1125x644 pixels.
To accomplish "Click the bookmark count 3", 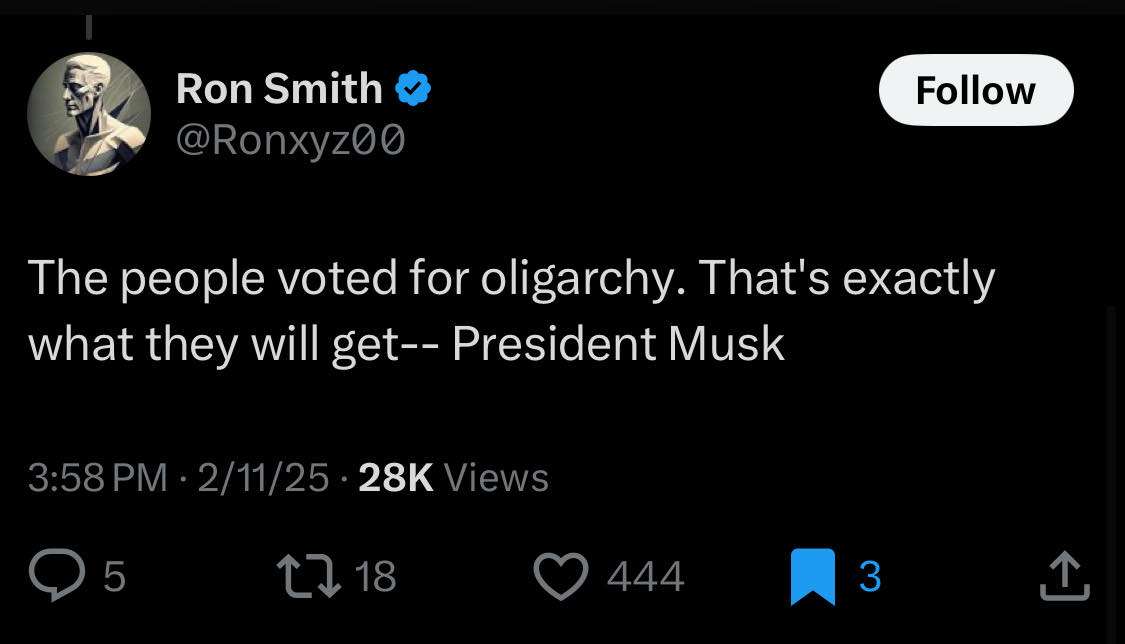I will click(x=870, y=577).
